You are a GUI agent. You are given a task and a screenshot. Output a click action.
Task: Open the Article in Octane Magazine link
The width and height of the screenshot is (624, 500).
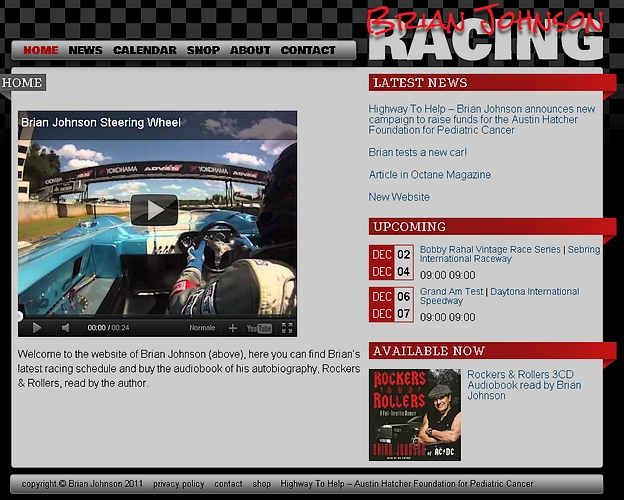(x=429, y=175)
